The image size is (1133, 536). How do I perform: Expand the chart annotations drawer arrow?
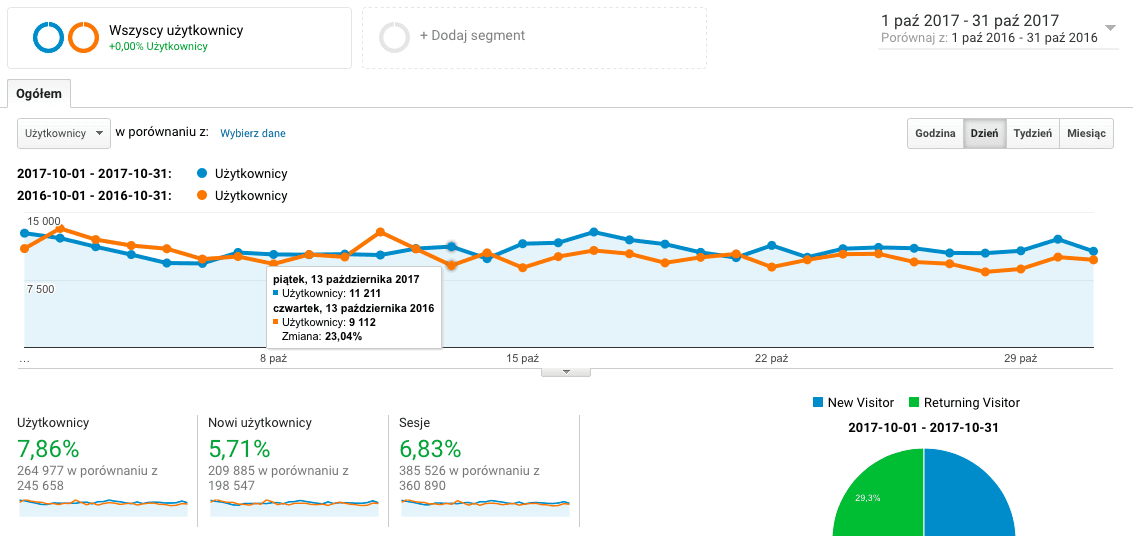tap(566, 372)
